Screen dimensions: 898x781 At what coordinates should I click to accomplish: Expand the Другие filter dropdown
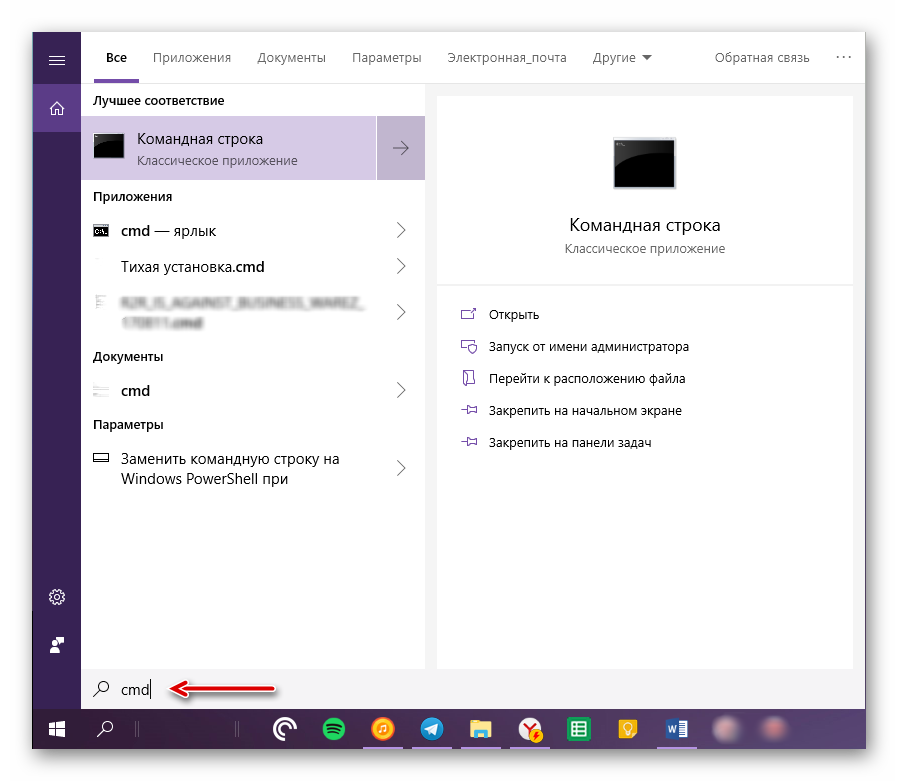pos(622,58)
